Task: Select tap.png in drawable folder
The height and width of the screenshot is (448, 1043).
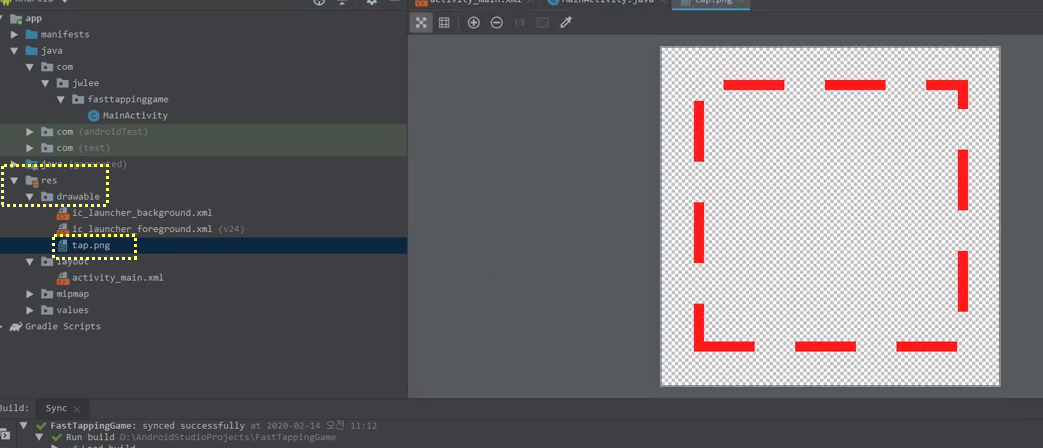Action: coord(91,245)
